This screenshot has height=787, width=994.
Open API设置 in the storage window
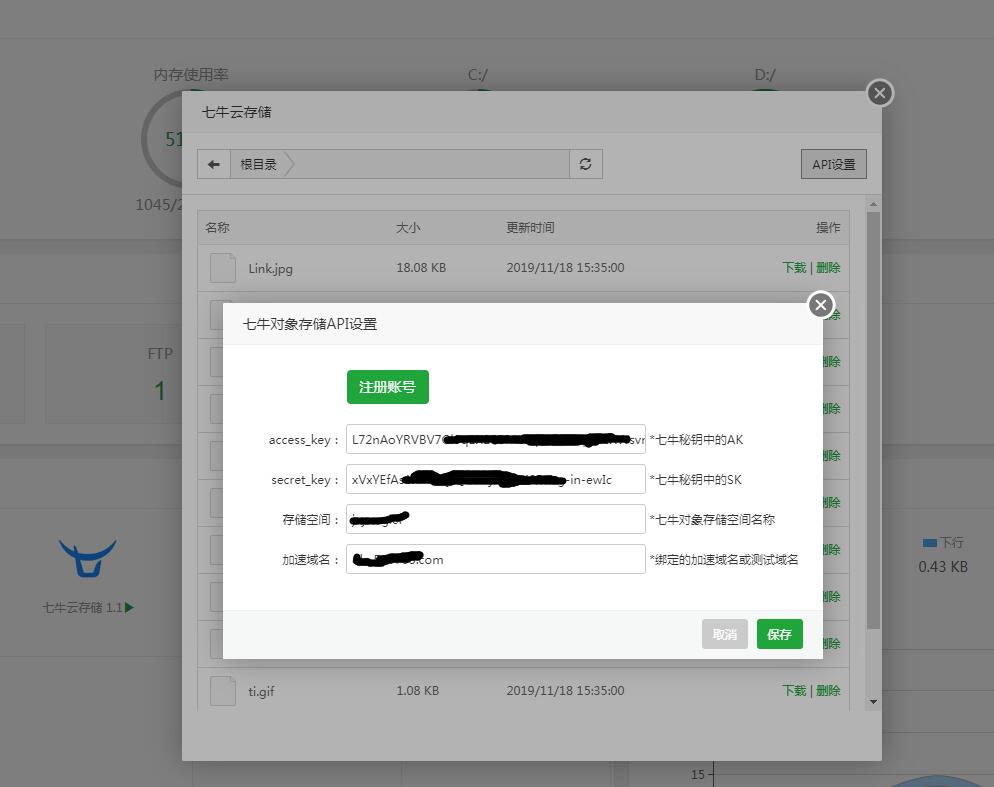pos(834,164)
